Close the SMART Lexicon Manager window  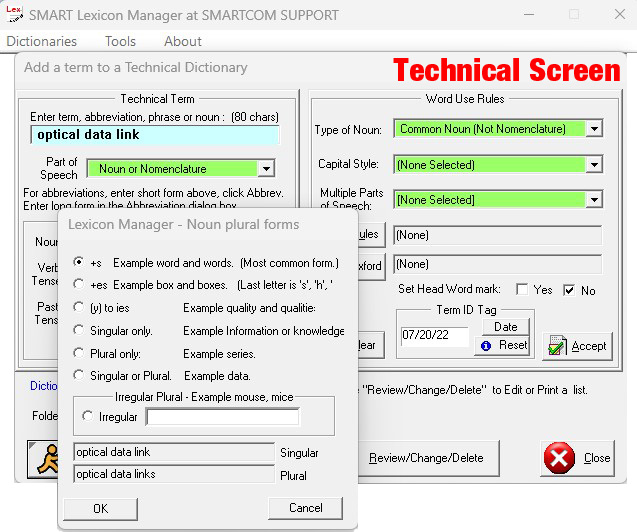point(620,15)
